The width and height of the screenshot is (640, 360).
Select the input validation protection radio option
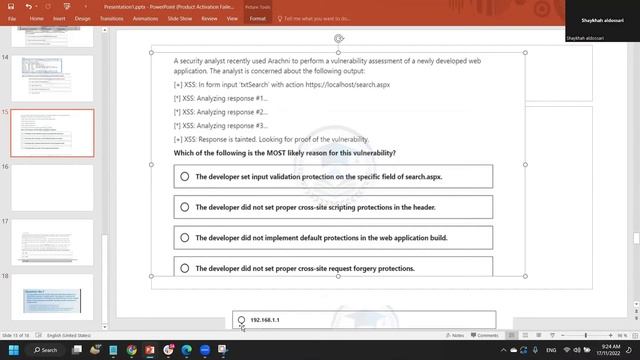click(x=184, y=176)
